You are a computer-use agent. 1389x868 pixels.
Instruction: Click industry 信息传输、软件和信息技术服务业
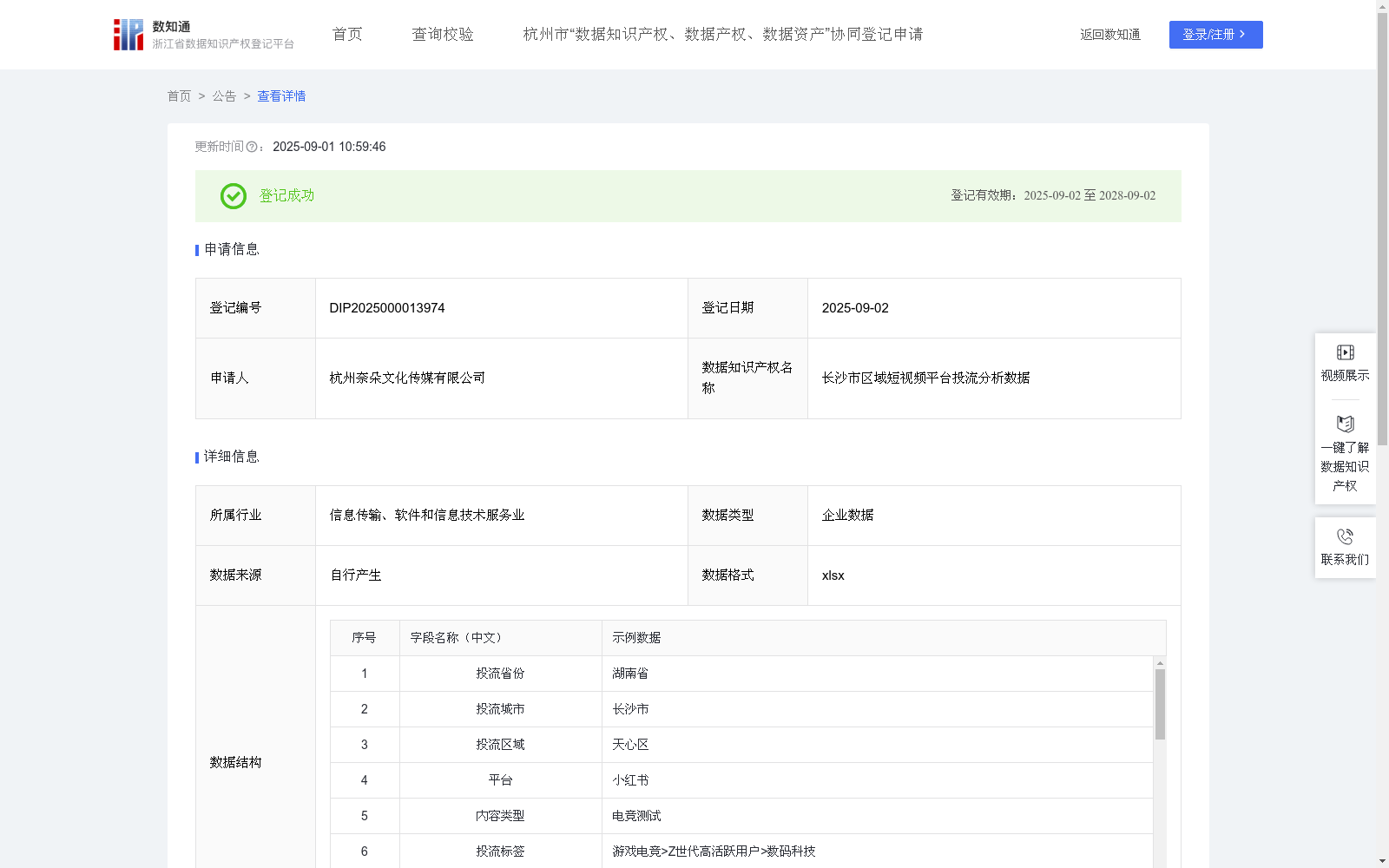tap(427, 516)
